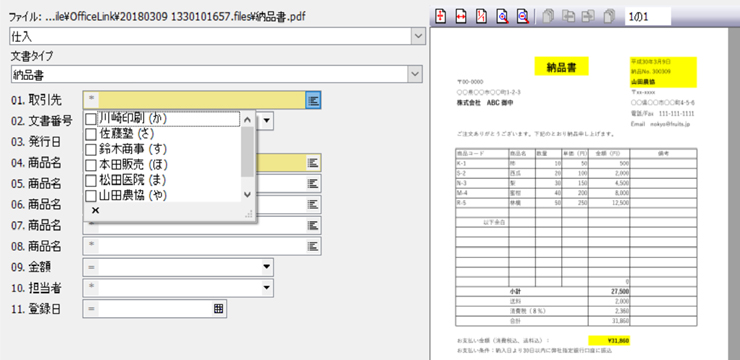The width and height of the screenshot is (740, 360).
Task: Click the page number box 1の1
Action: click(x=648, y=17)
